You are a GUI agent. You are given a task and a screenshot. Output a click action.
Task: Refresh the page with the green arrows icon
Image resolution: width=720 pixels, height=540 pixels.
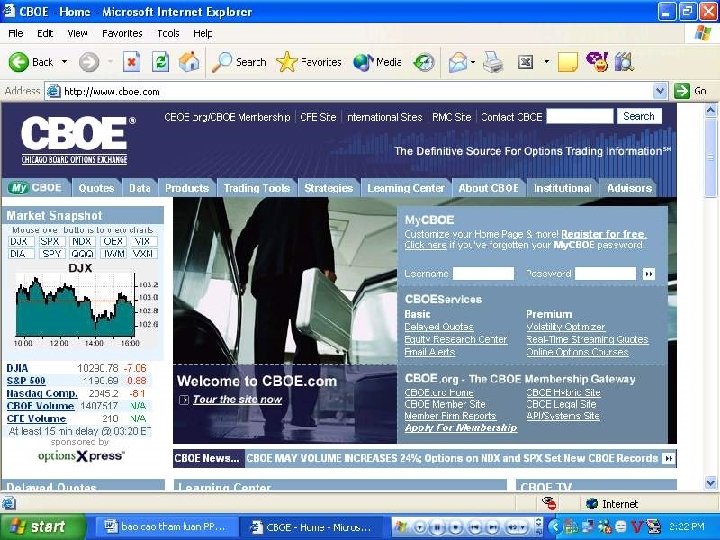point(160,62)
